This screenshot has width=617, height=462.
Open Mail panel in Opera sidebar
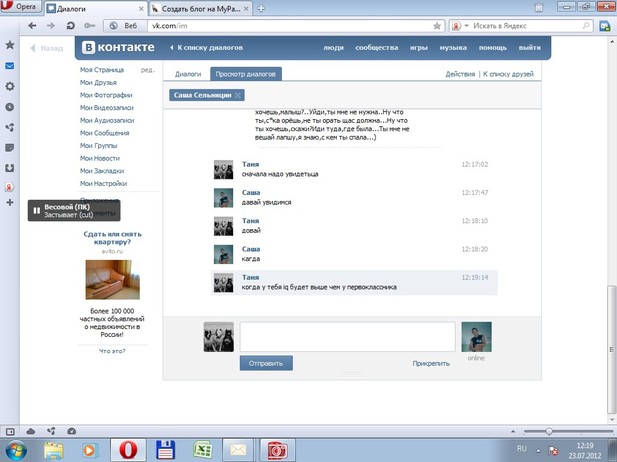tap(10, 66)
